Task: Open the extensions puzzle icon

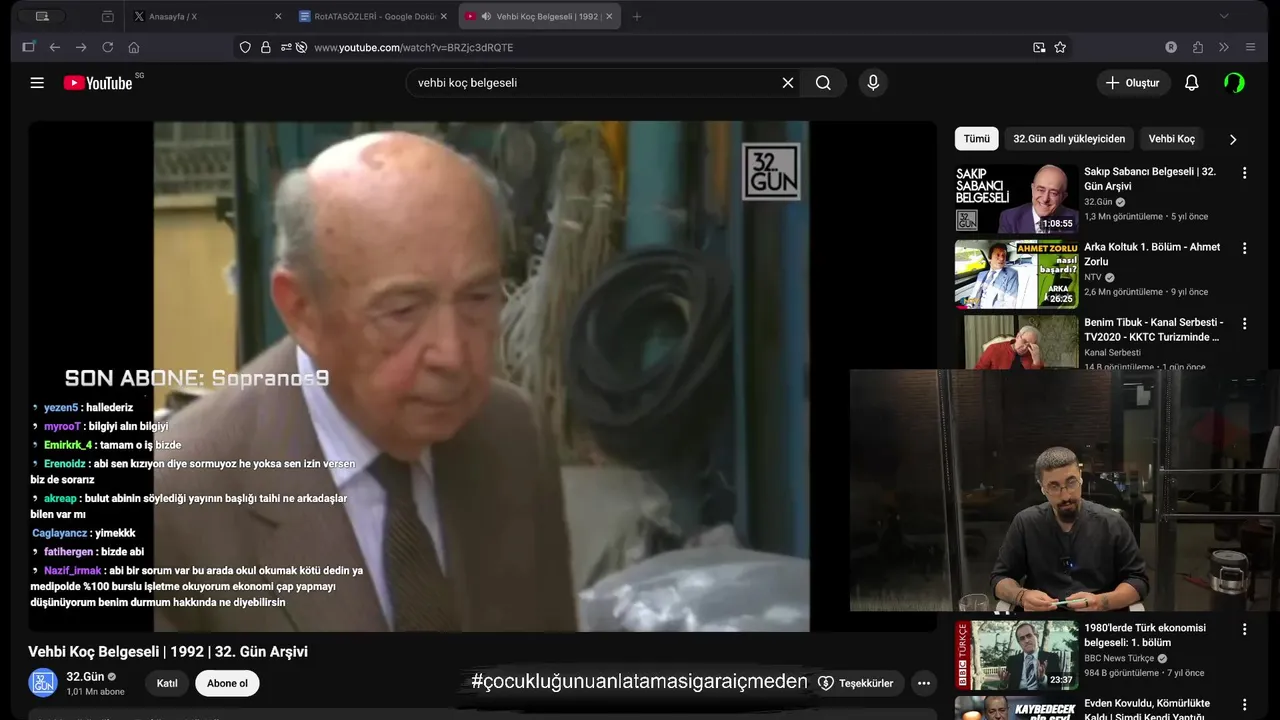Action: (1197, 47)
